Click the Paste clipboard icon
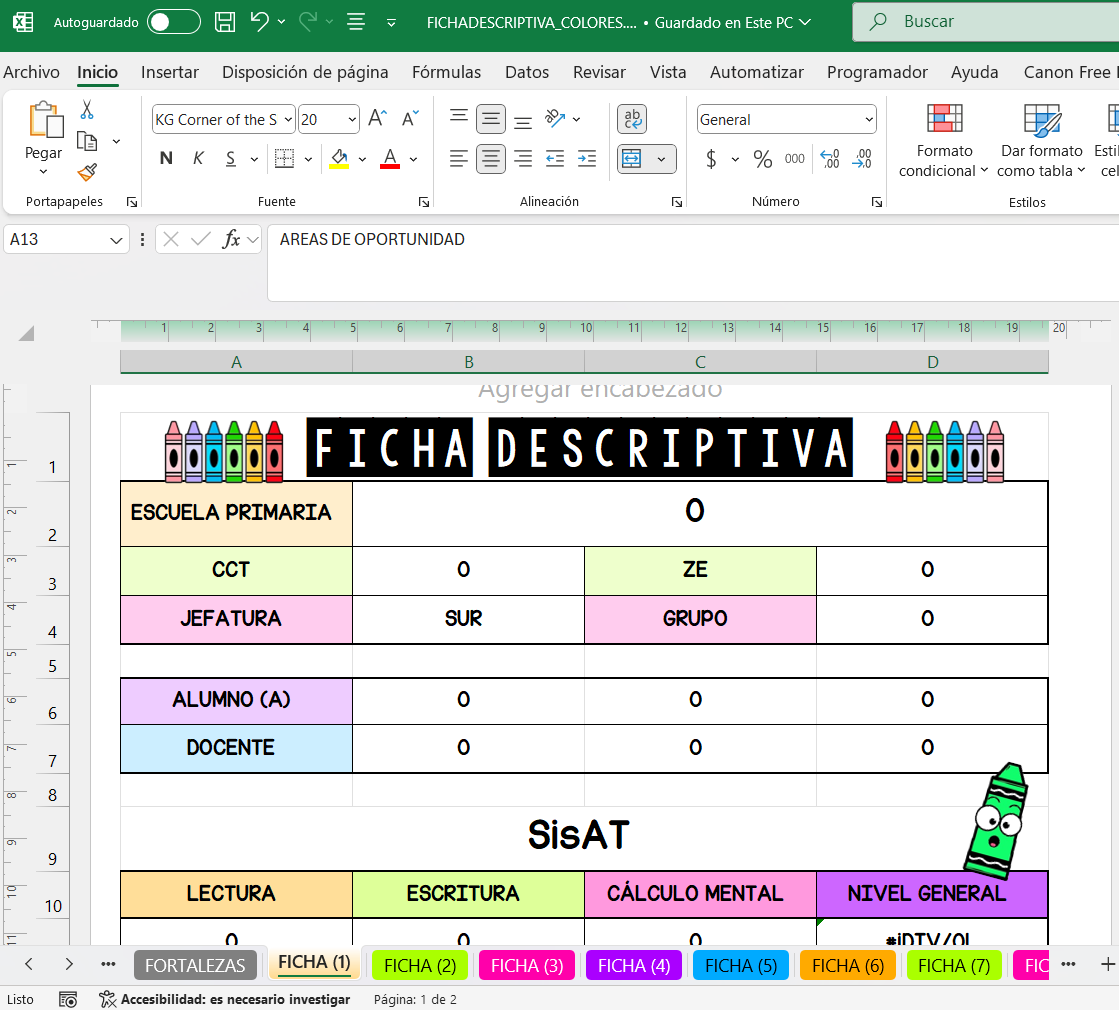The width and height of the screenshot is (1119, 1010). (44, 119)
